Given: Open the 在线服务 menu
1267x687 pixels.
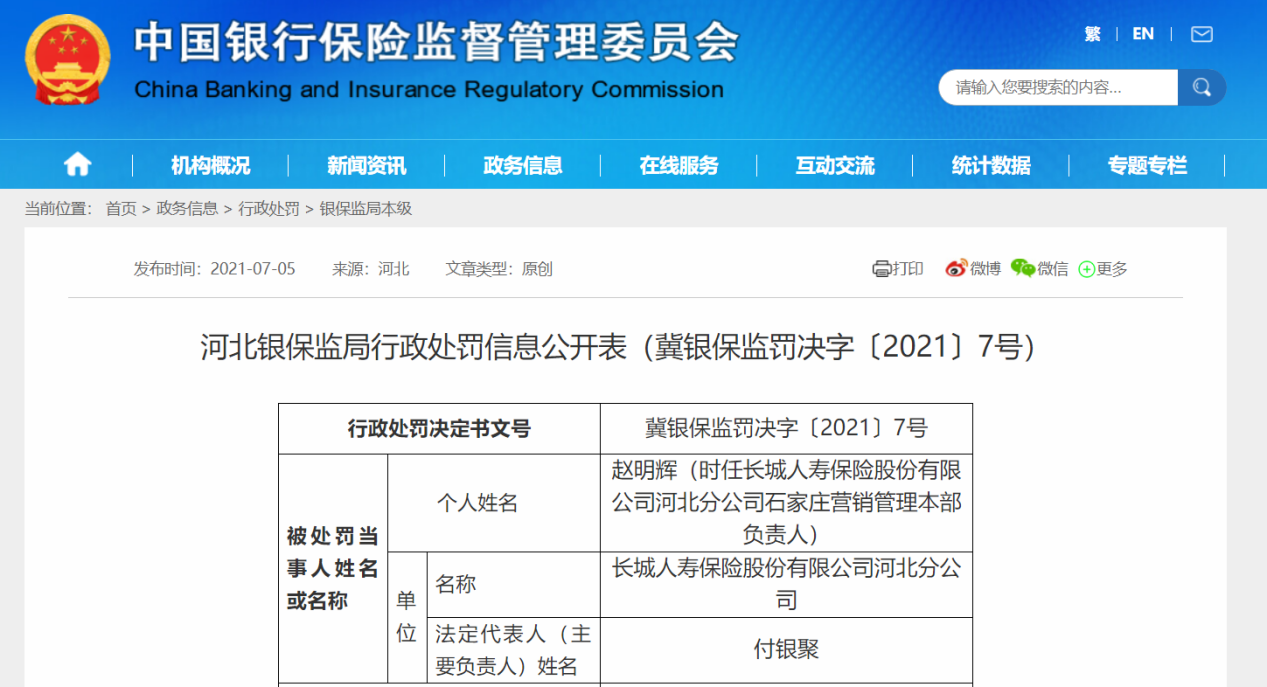Looking at the screenshot, I should (x=679, y=165).
